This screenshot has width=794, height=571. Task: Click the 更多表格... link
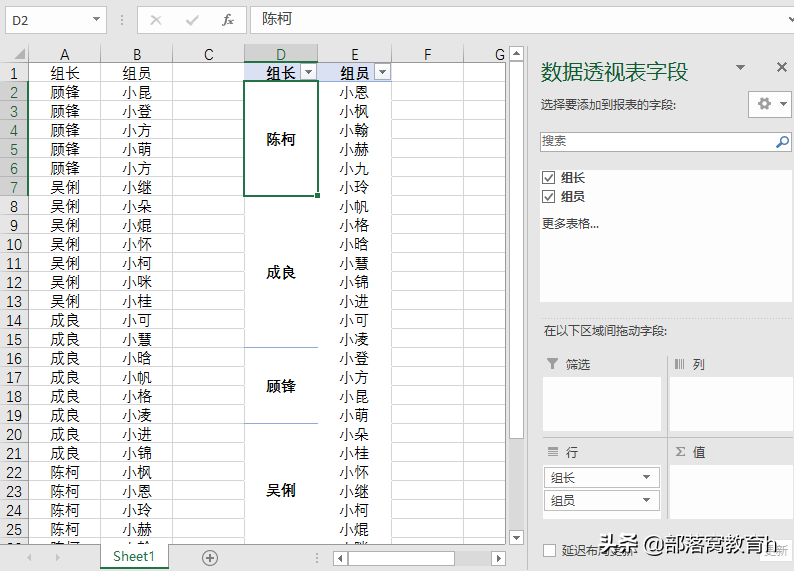pyautogui.click(x=570, y=224)
